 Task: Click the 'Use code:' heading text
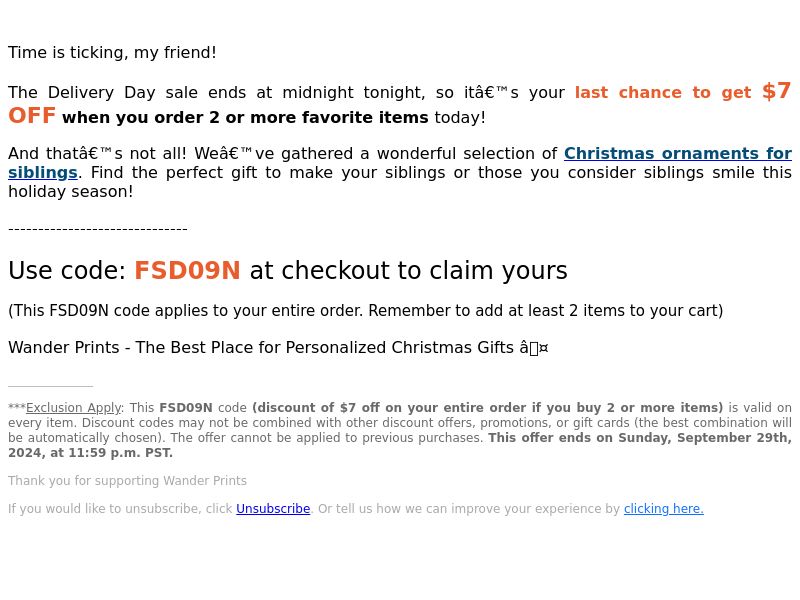pos(67,270)
